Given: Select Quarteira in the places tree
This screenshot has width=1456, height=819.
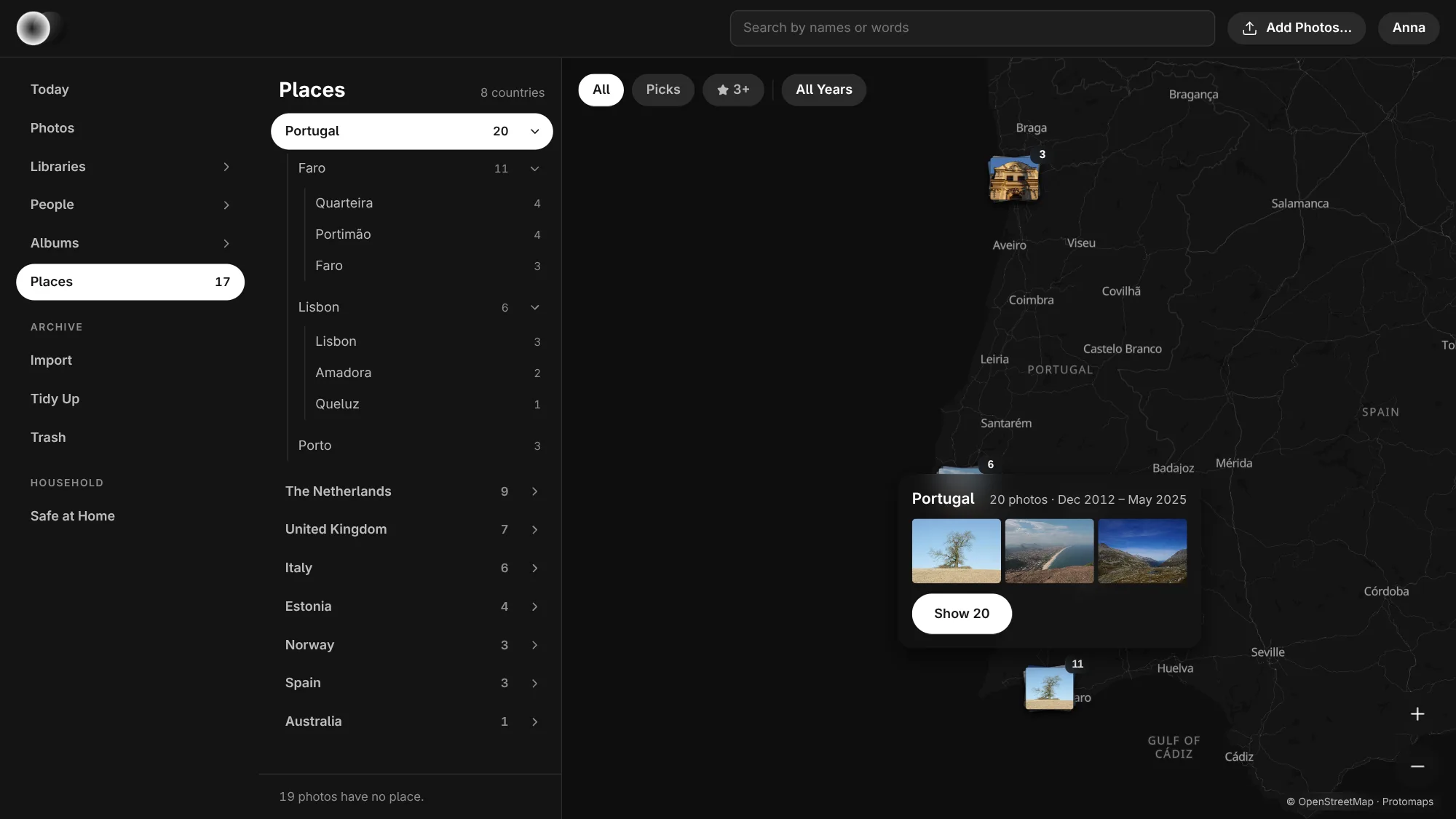Looking at the screenshot, I should click(x=428, y=203).
